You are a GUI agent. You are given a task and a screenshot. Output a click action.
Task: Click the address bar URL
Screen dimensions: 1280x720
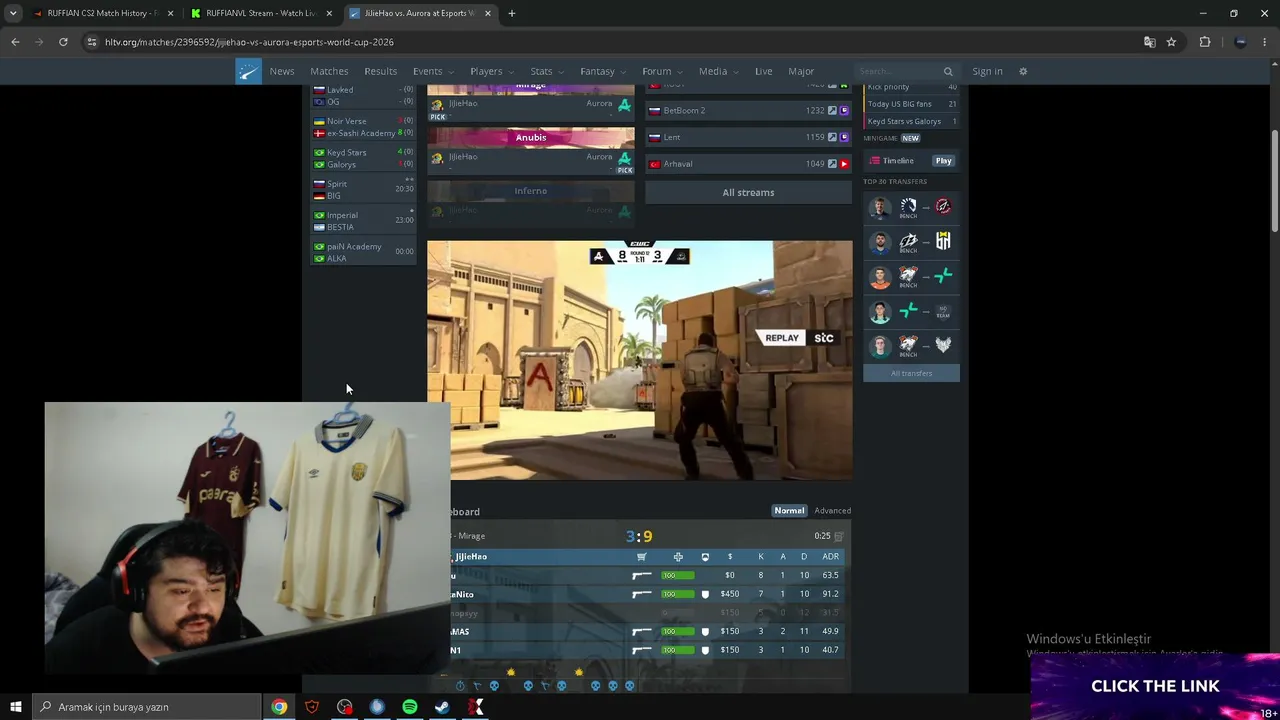(249, 42)
